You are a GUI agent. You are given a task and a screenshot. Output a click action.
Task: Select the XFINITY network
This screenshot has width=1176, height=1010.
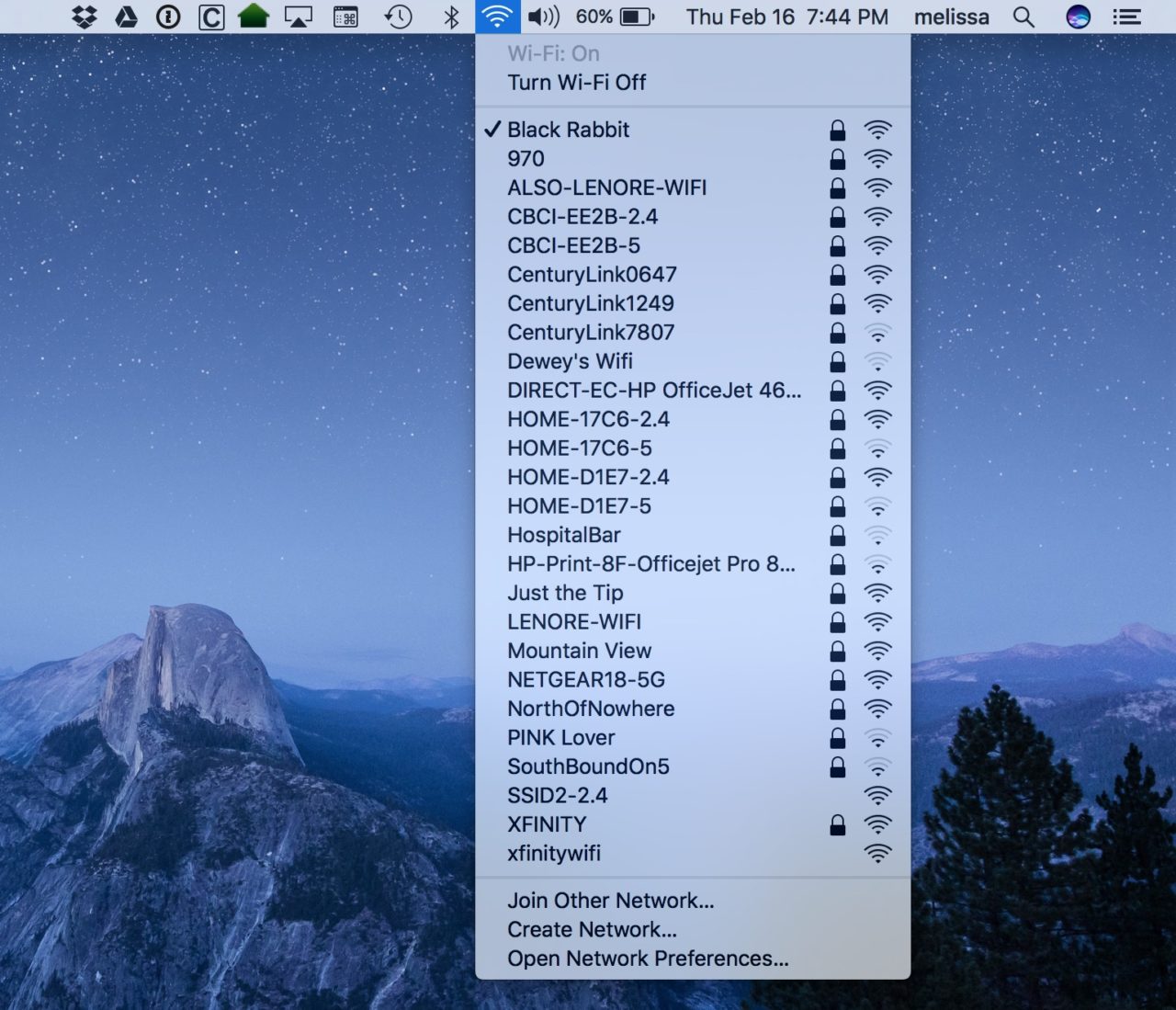click(693, 824)
